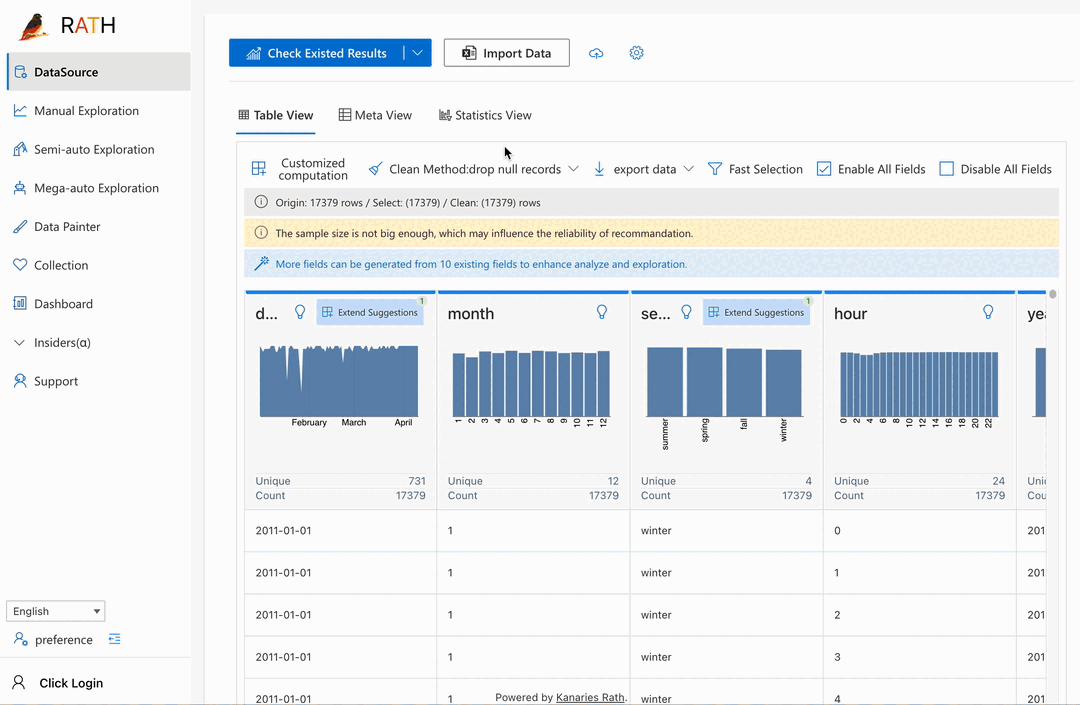
Task: Click the cloud upload icon
Action: pyautogui.click(x=596, y=52)
